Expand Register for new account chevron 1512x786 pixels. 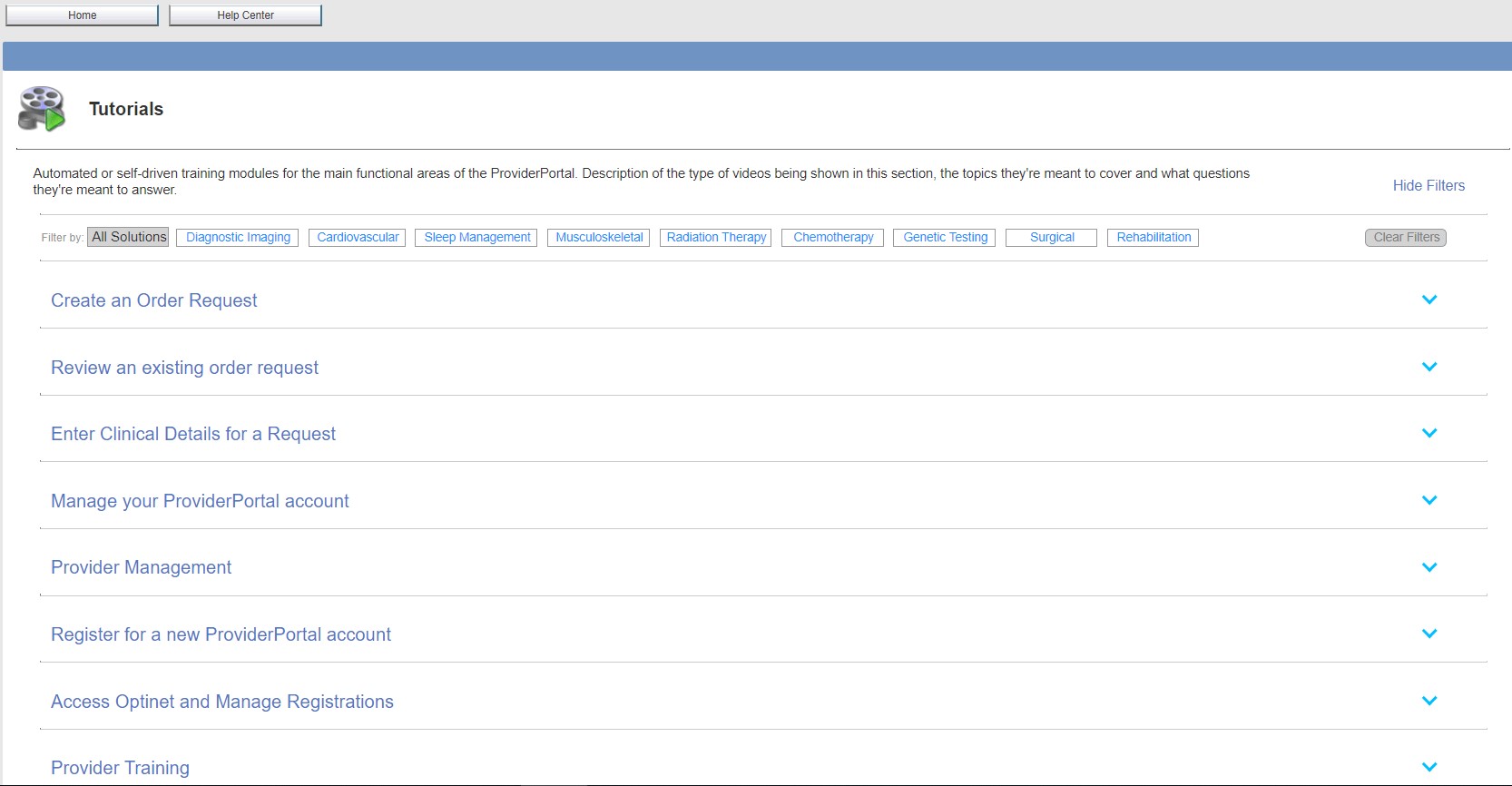[1429, 634]
